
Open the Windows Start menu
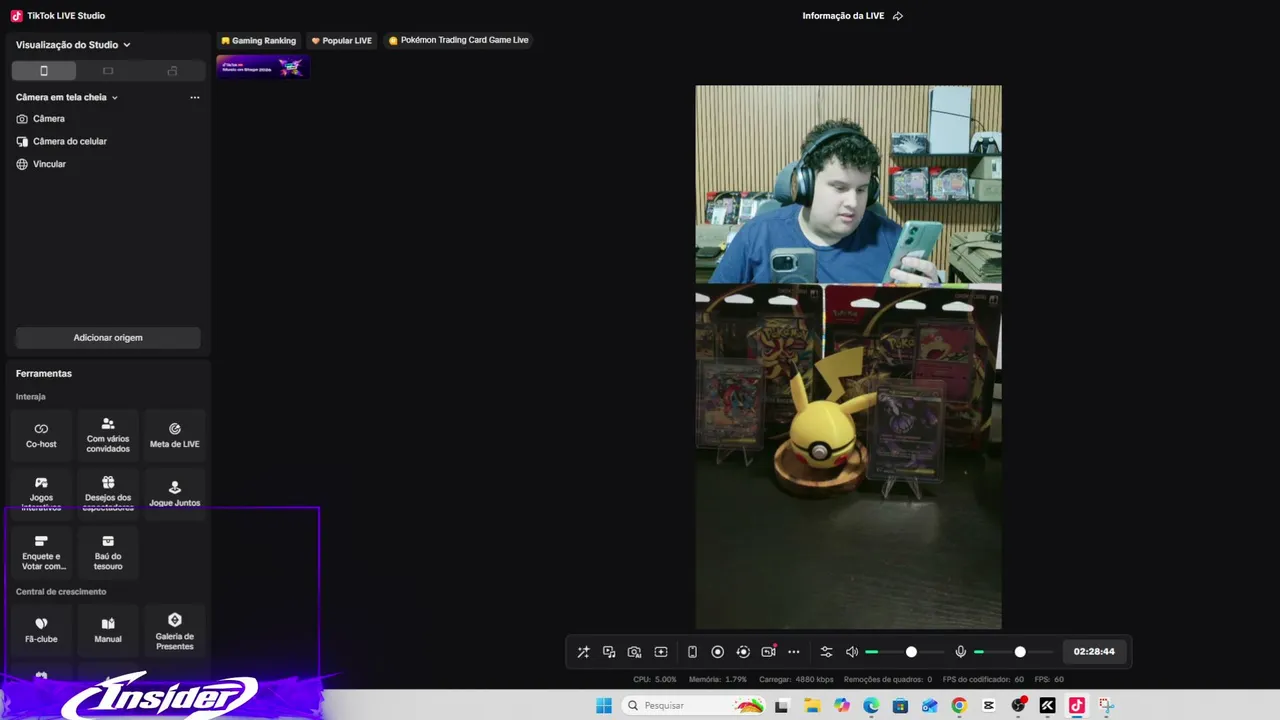[604, 706]
